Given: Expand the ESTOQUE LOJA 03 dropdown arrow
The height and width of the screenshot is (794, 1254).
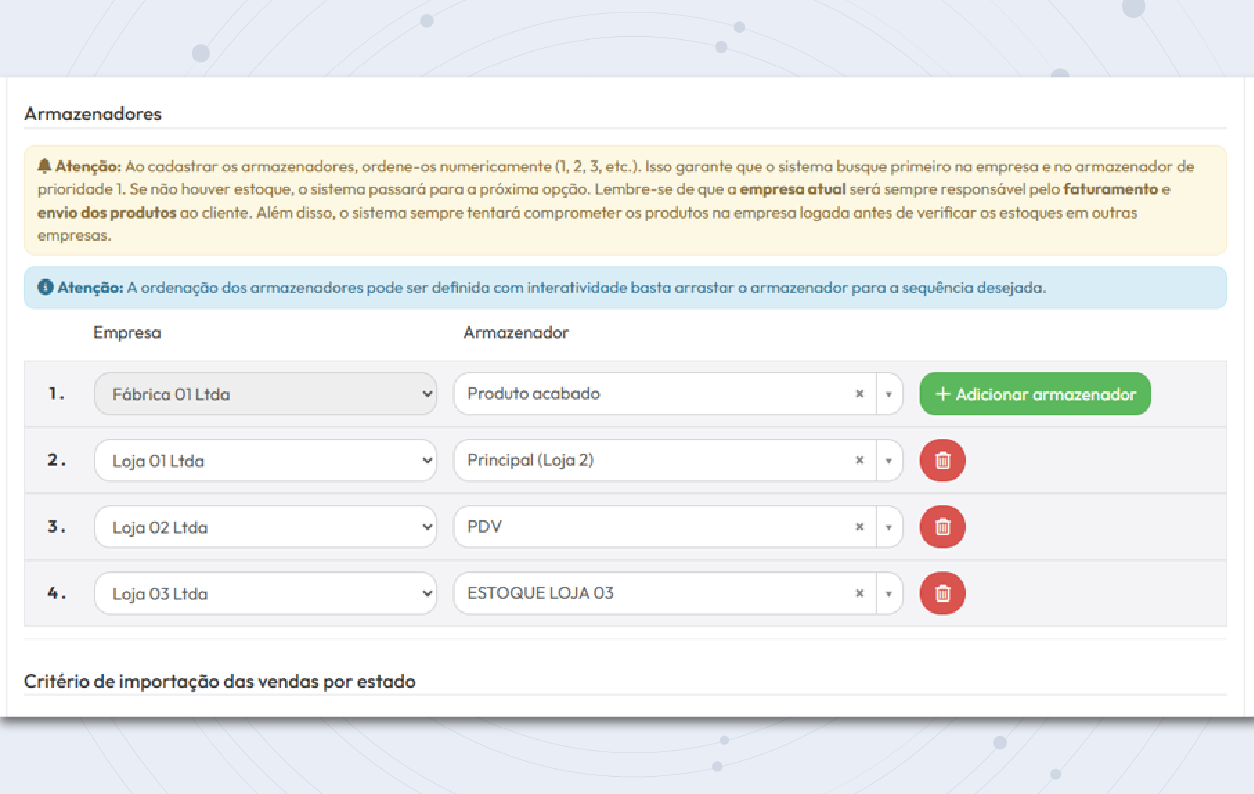Looking at the screenshot, I should (889, 593).
